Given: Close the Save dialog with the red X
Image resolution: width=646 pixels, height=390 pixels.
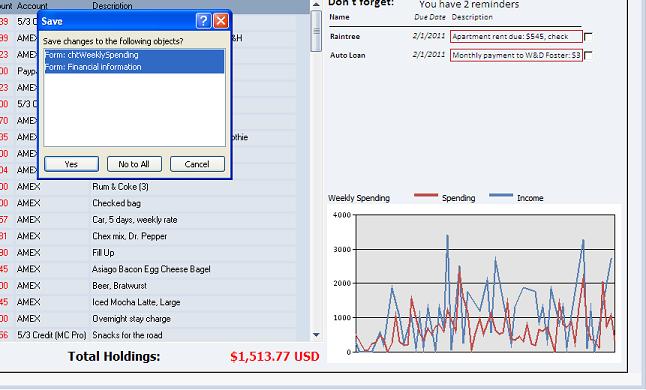Looking at the screenshot, I should tap(221, 21).
